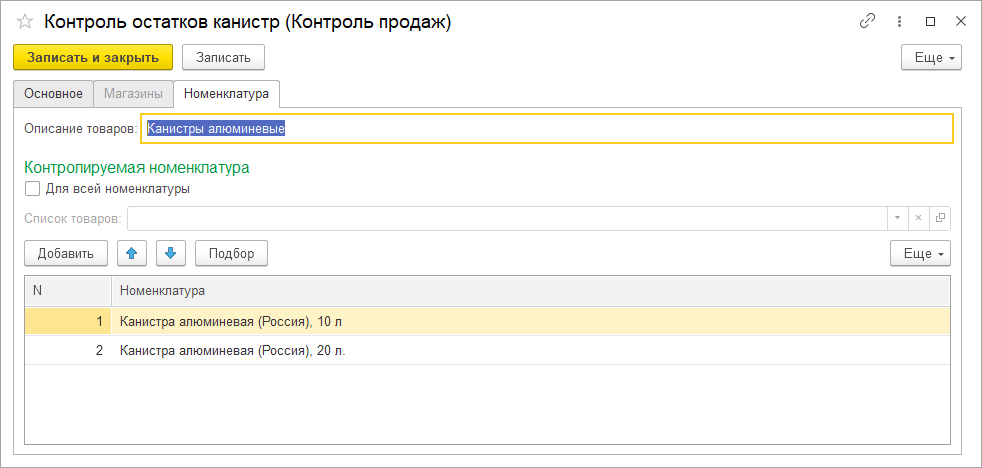Screen dimensions: 982x468
Task: Open the Подбор selection button
Action: tap(231, 254)
